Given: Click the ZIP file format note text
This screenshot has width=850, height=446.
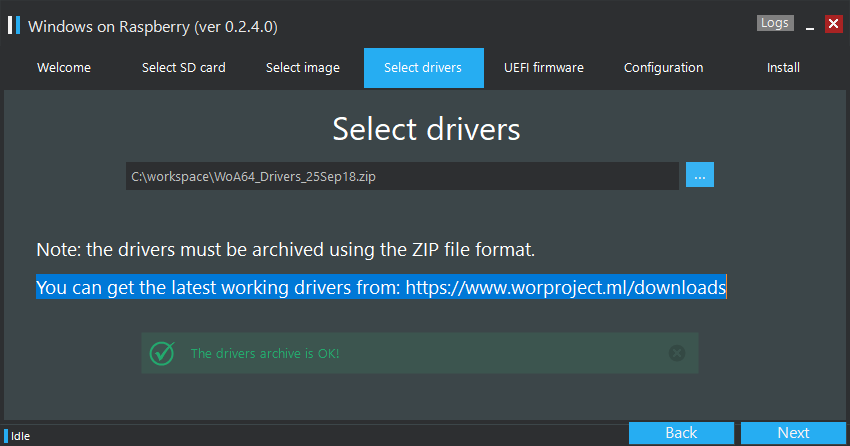Looking at the screenshot, I should (x=286, y=249).
